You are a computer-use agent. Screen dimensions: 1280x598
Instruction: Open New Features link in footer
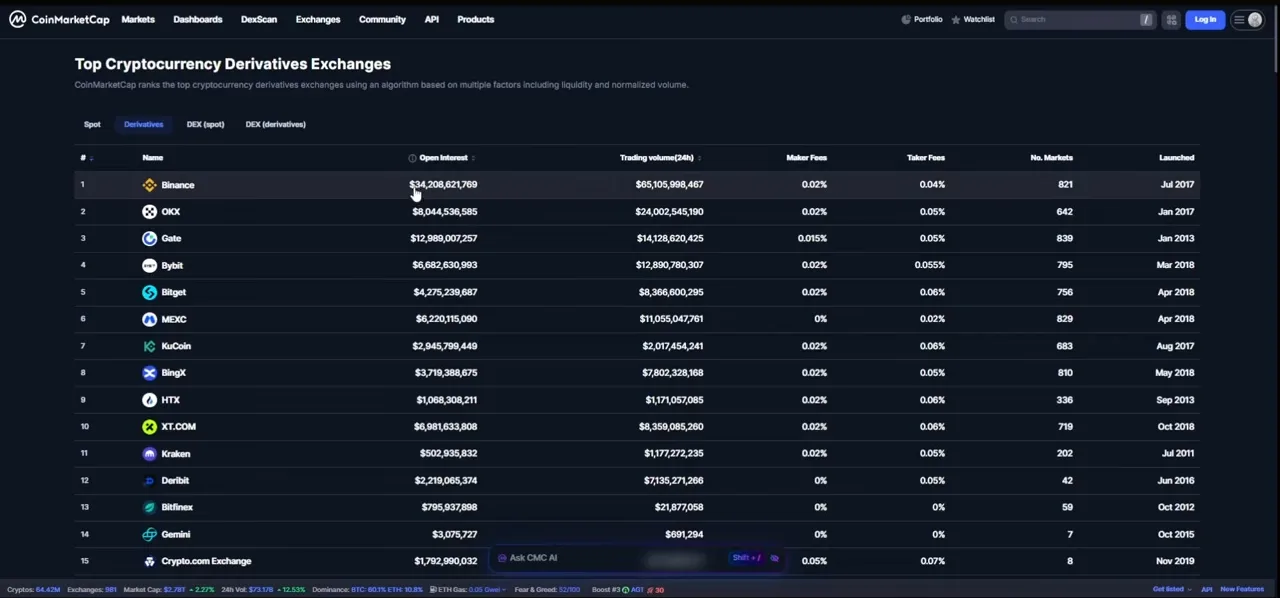click(1242, 590)
